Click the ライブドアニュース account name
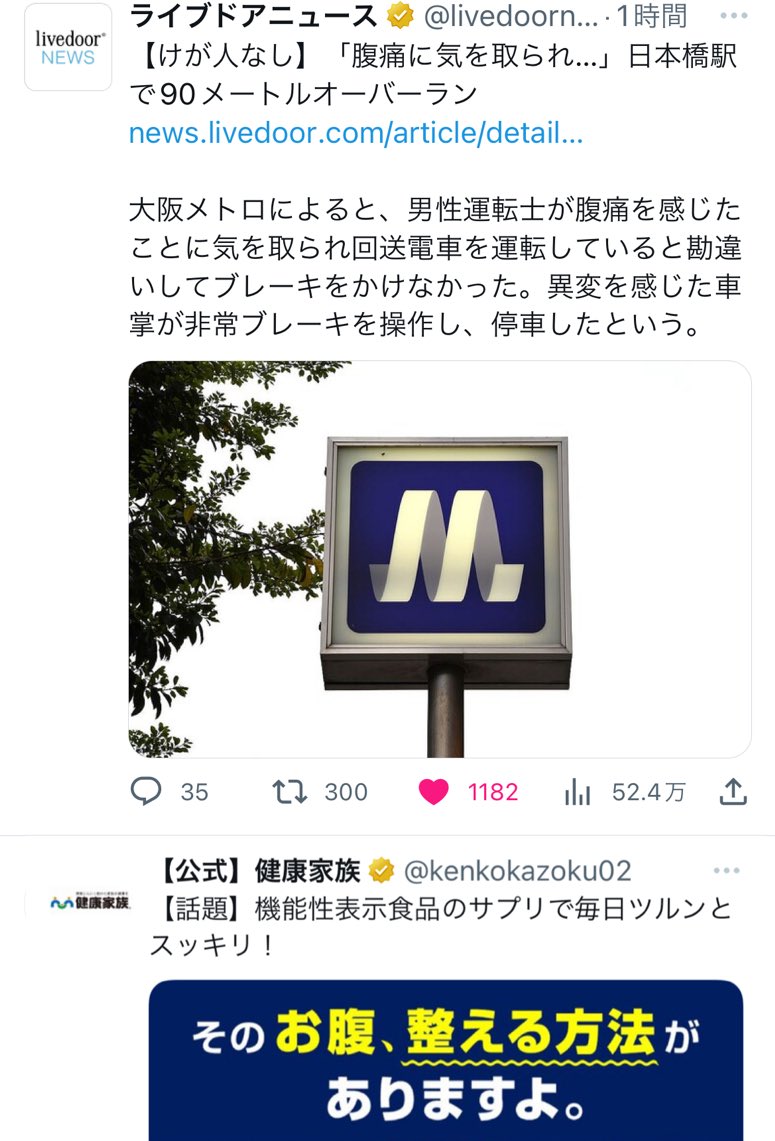This screenshot has height=1141, width=775. (253, 15)
